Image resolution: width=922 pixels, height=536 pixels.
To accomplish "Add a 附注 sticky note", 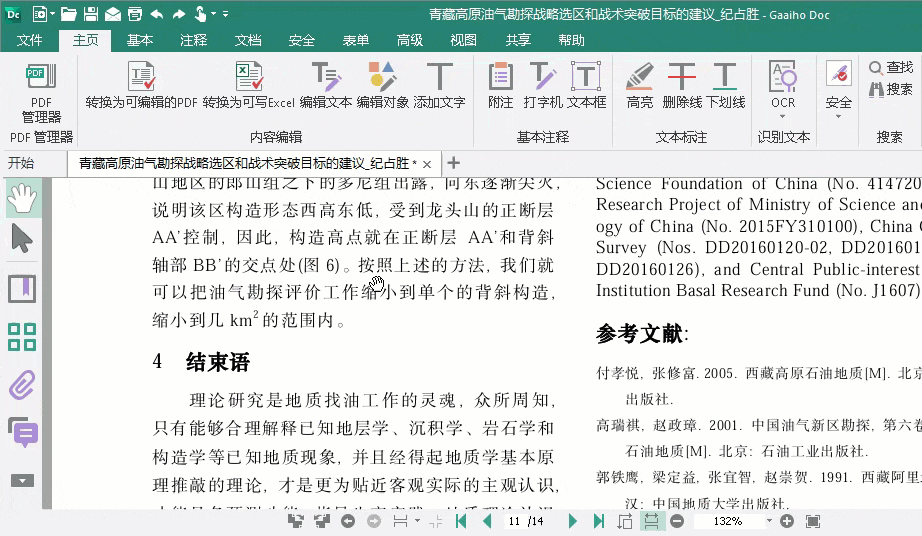I will [x=500, y=85].
